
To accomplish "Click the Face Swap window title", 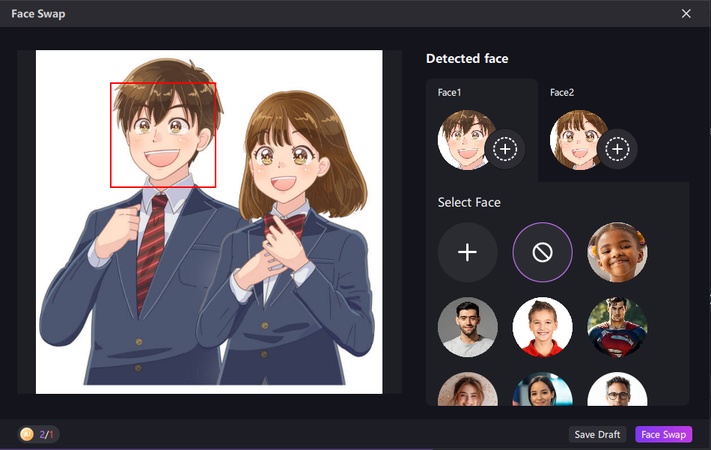I will [x=38, y=14].
